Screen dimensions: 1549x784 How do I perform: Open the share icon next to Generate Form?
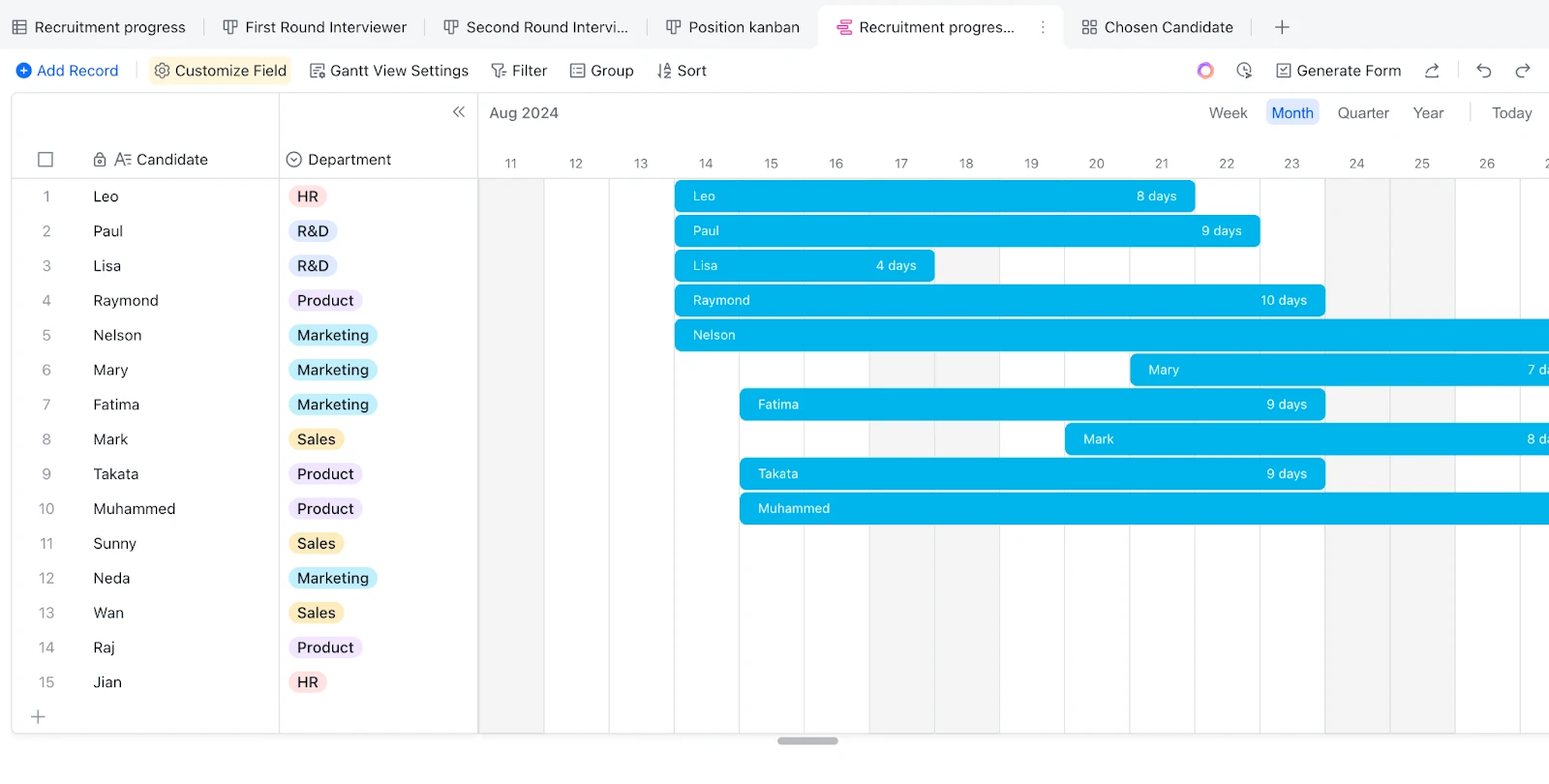(1432, 71)
